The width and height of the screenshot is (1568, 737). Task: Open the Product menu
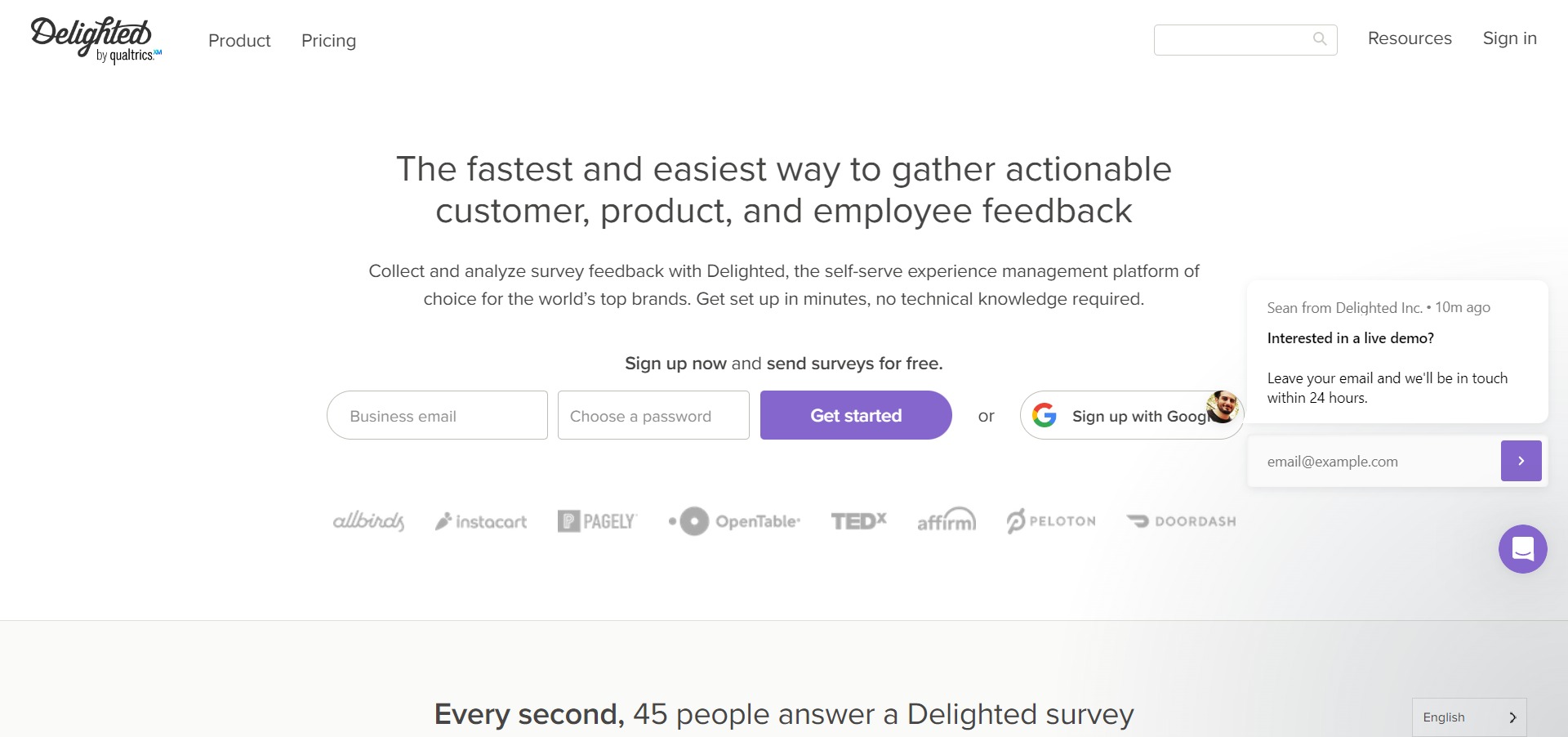click(x=239, y=40)
